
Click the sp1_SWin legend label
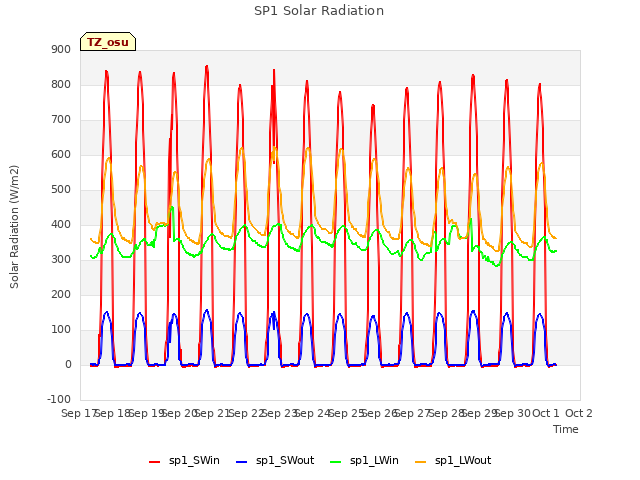pos(194,460)
